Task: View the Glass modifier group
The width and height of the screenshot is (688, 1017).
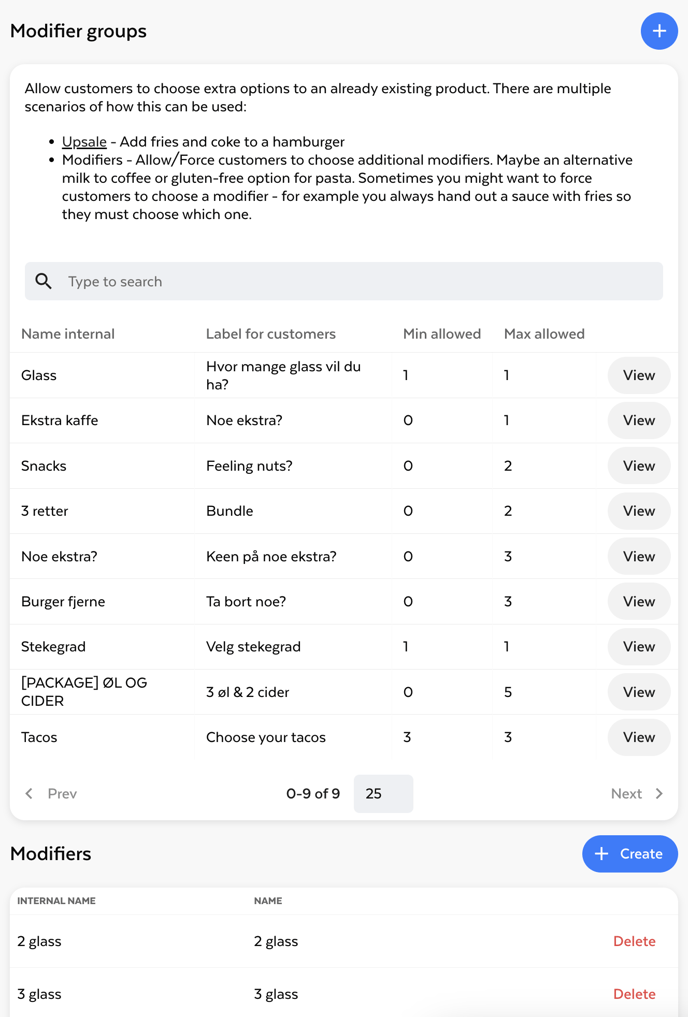Action: click(638, 375)
